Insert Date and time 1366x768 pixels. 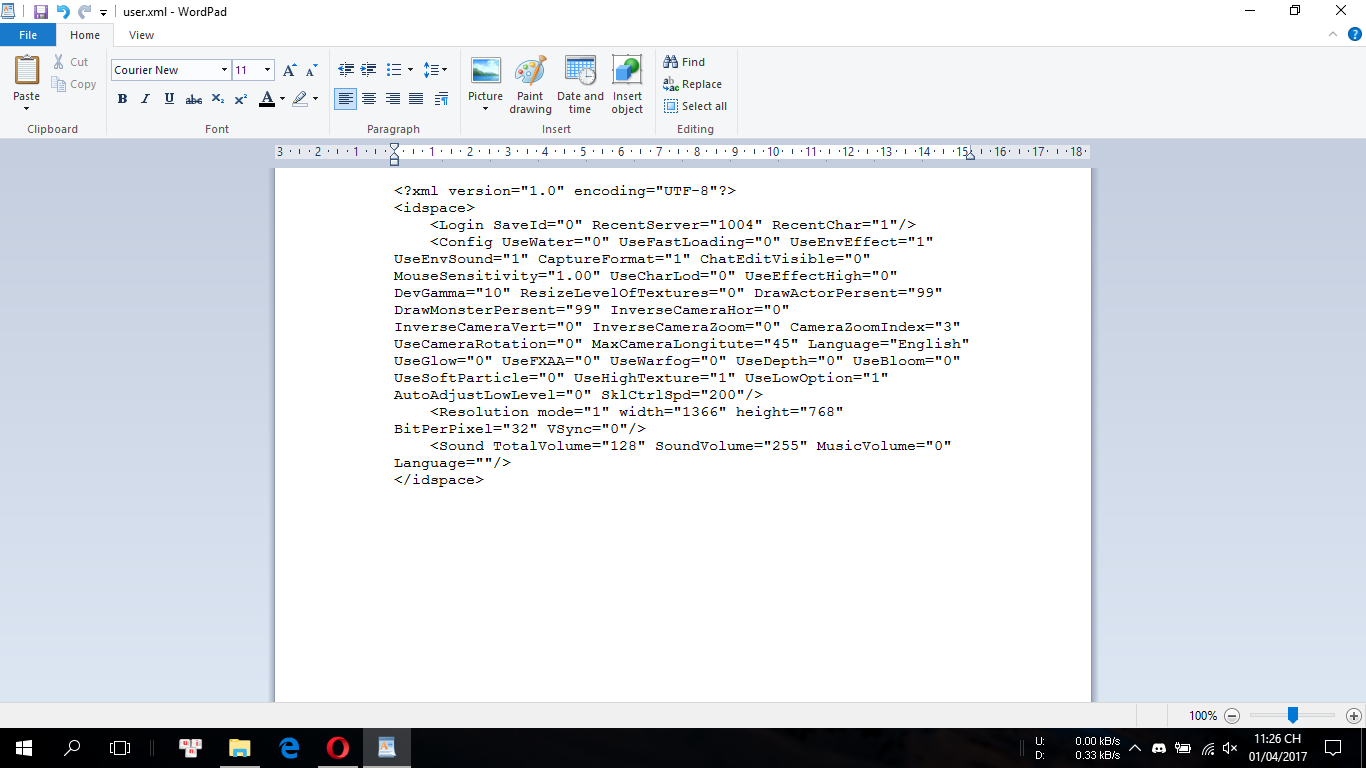[580, 84]
